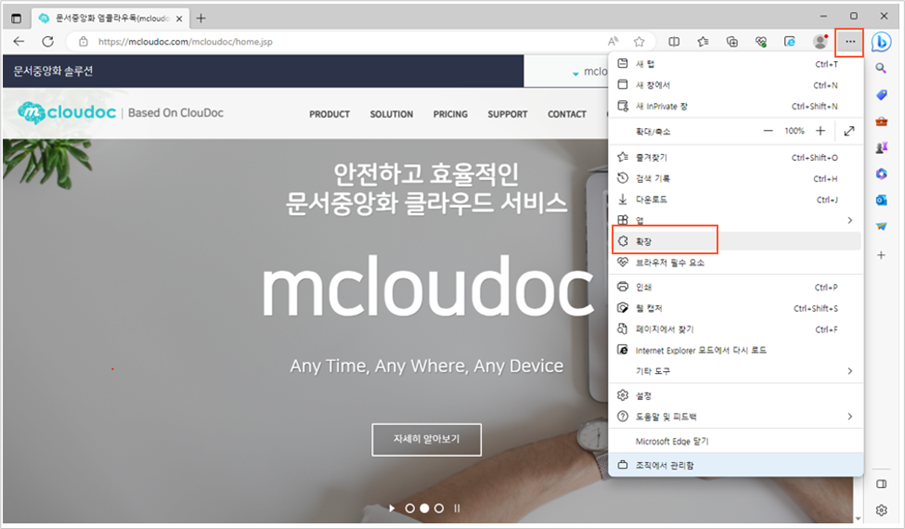Enter full screen from zoom row
This screenshot has width=905, height=529.
tap(849, 131)
